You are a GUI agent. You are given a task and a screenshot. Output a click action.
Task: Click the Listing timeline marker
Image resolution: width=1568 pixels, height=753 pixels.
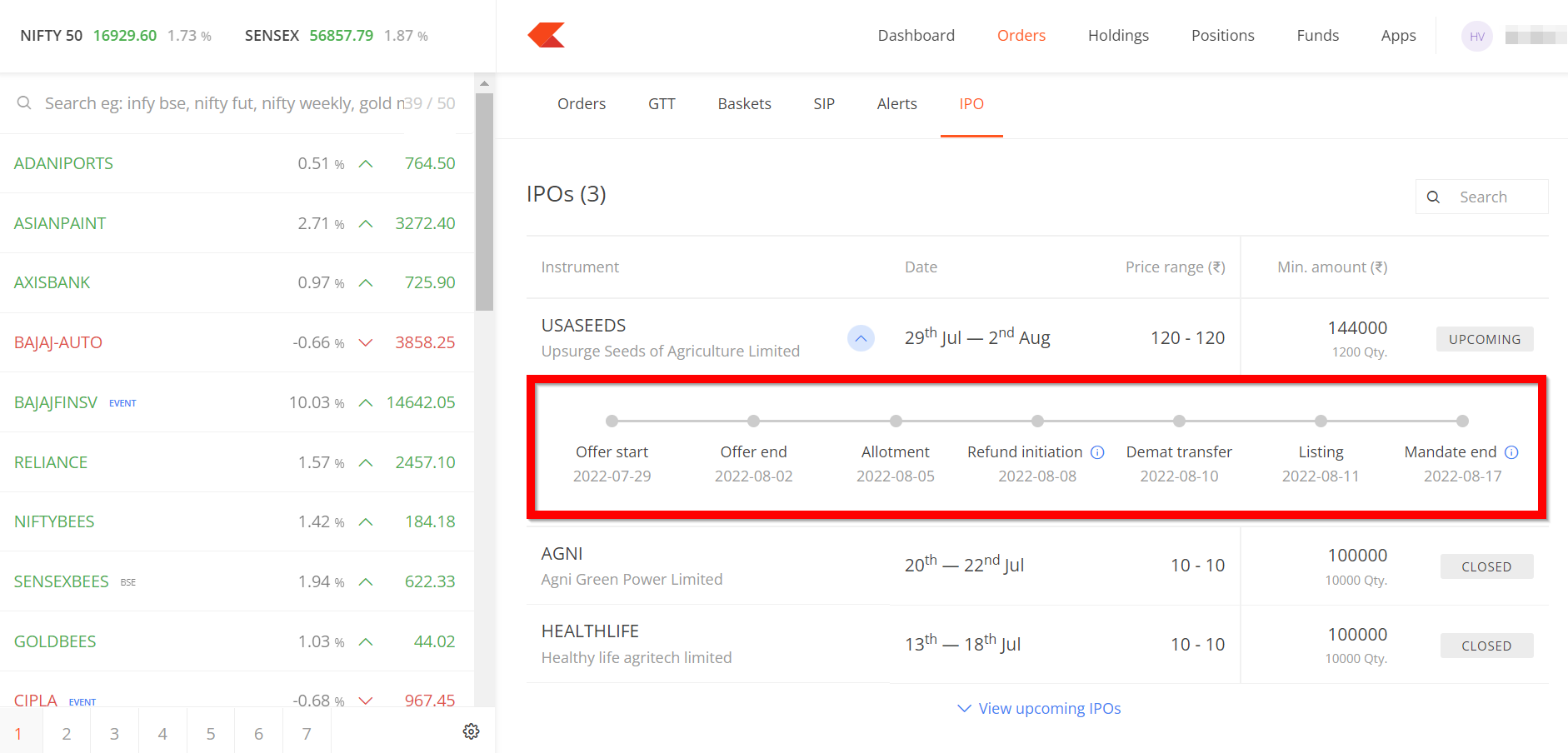[1321, 421]
